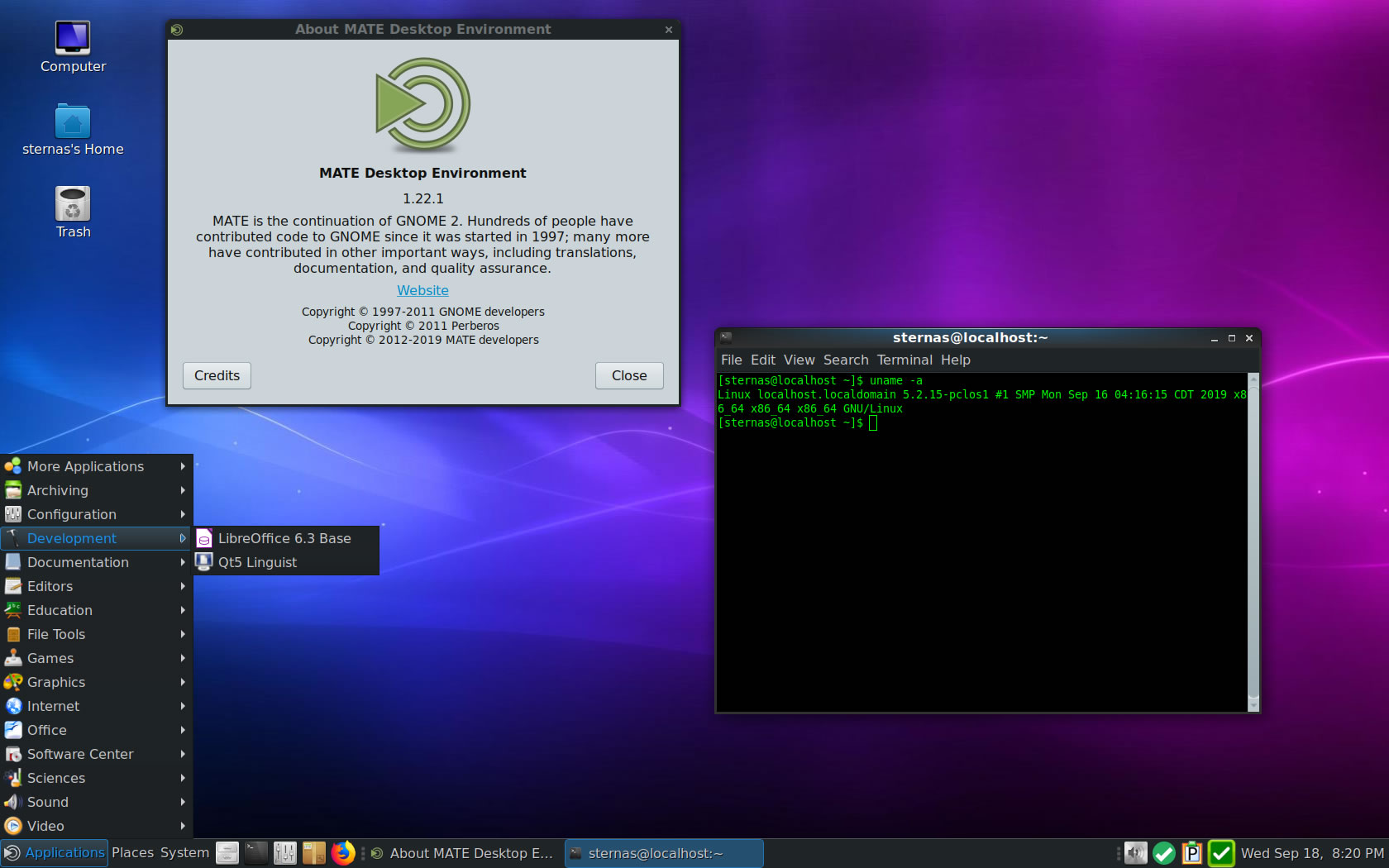Expand the Development submenu arrow
Image resolution: width=1389 pixels, height=868 pixels.
pos(183,538)
